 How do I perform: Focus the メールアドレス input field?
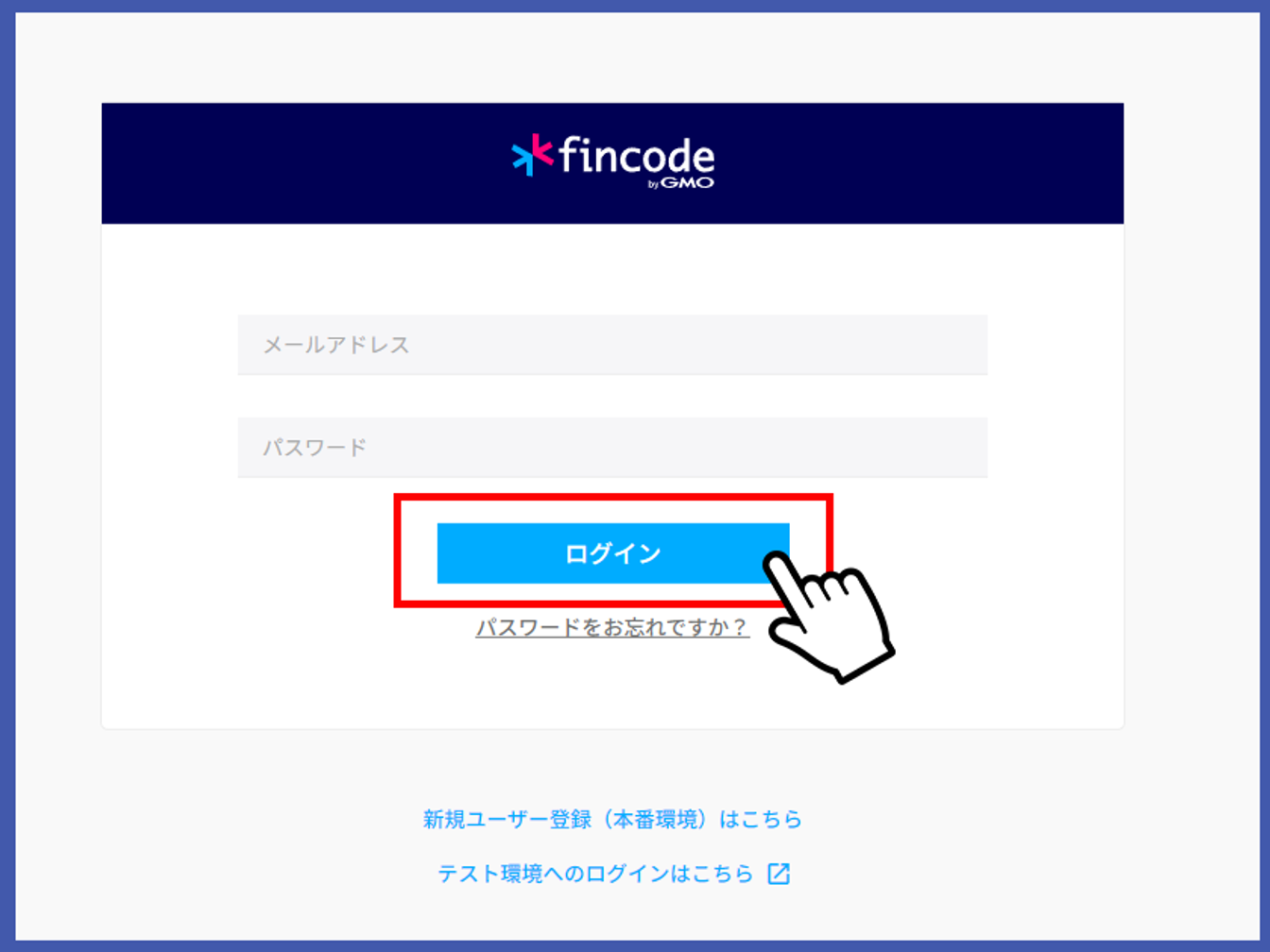(612, 345)
